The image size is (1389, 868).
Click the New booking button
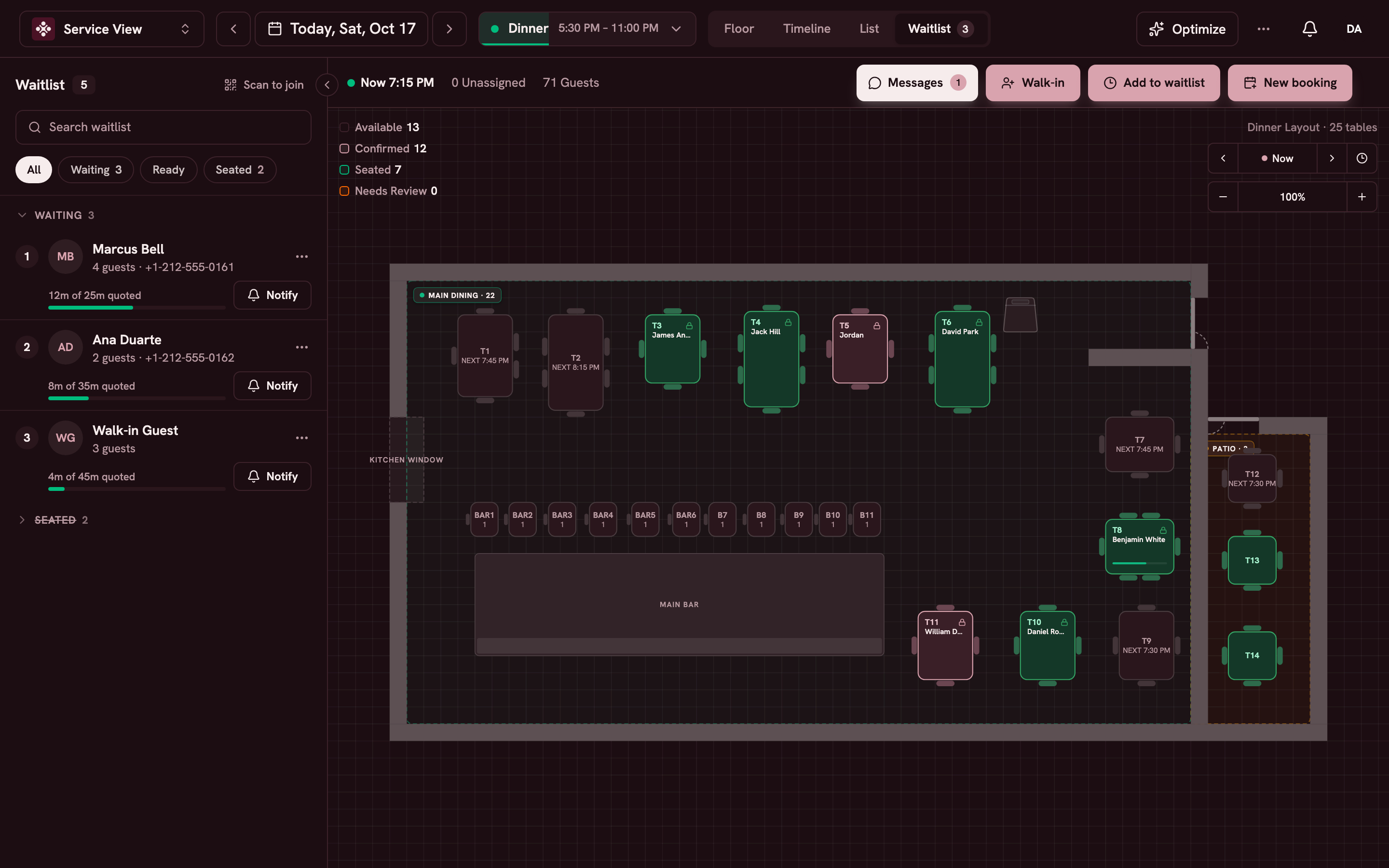tap(1290, 83)
